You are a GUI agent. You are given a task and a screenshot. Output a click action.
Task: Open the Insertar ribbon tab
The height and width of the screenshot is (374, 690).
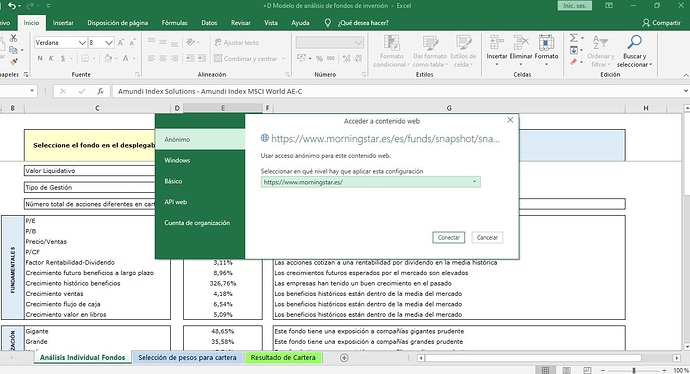pos(63,23)
